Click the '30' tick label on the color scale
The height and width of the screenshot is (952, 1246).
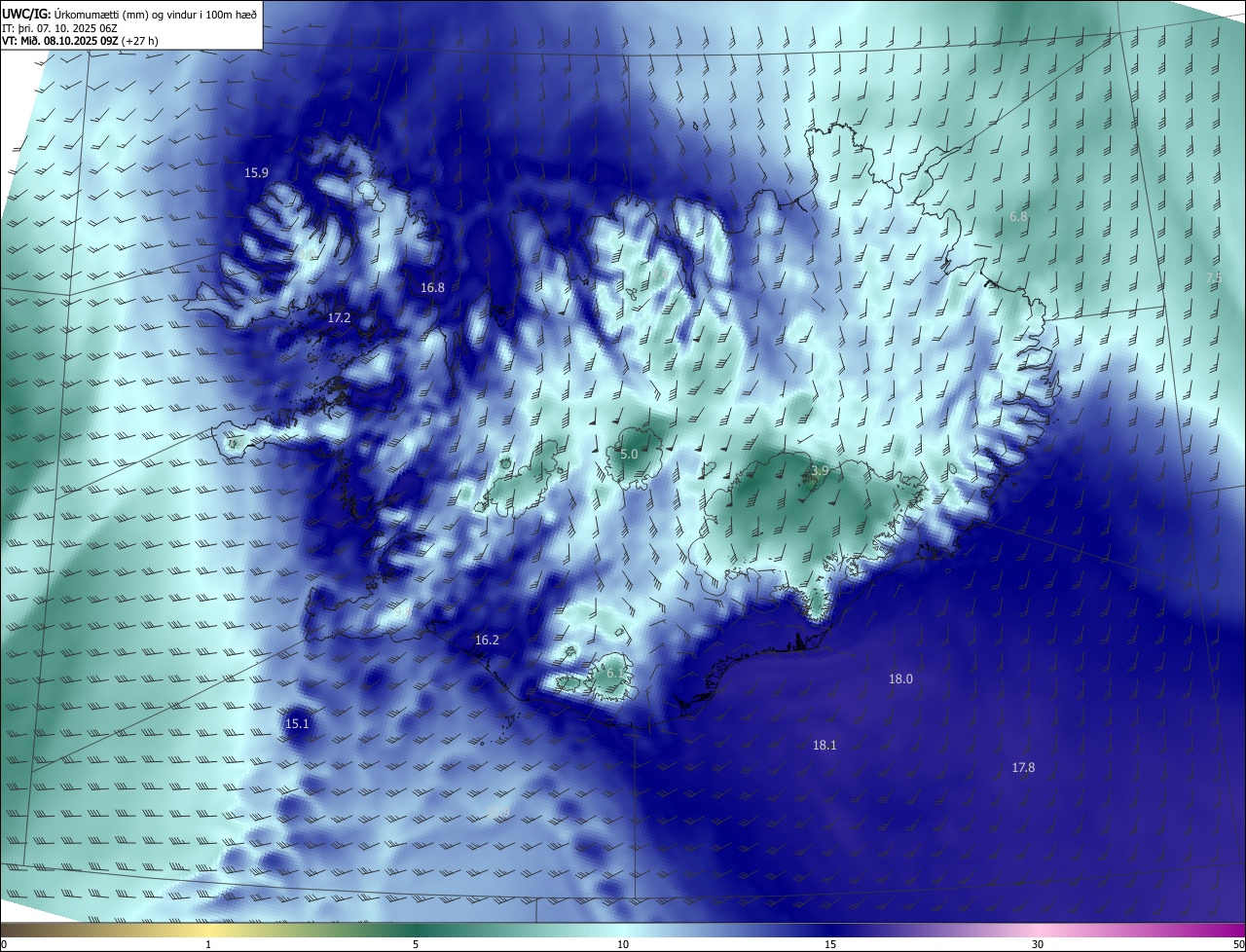click(x=1038, y=944)
